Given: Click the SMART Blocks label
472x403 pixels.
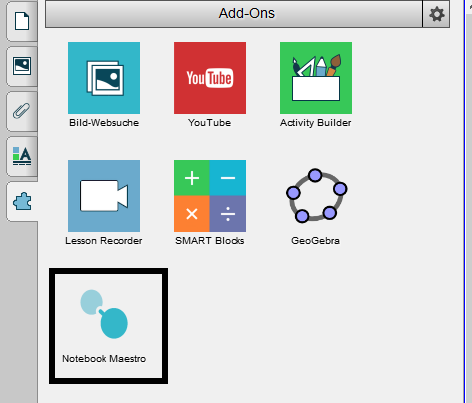Looking at the screenshot, I should [x=210, y=241].
